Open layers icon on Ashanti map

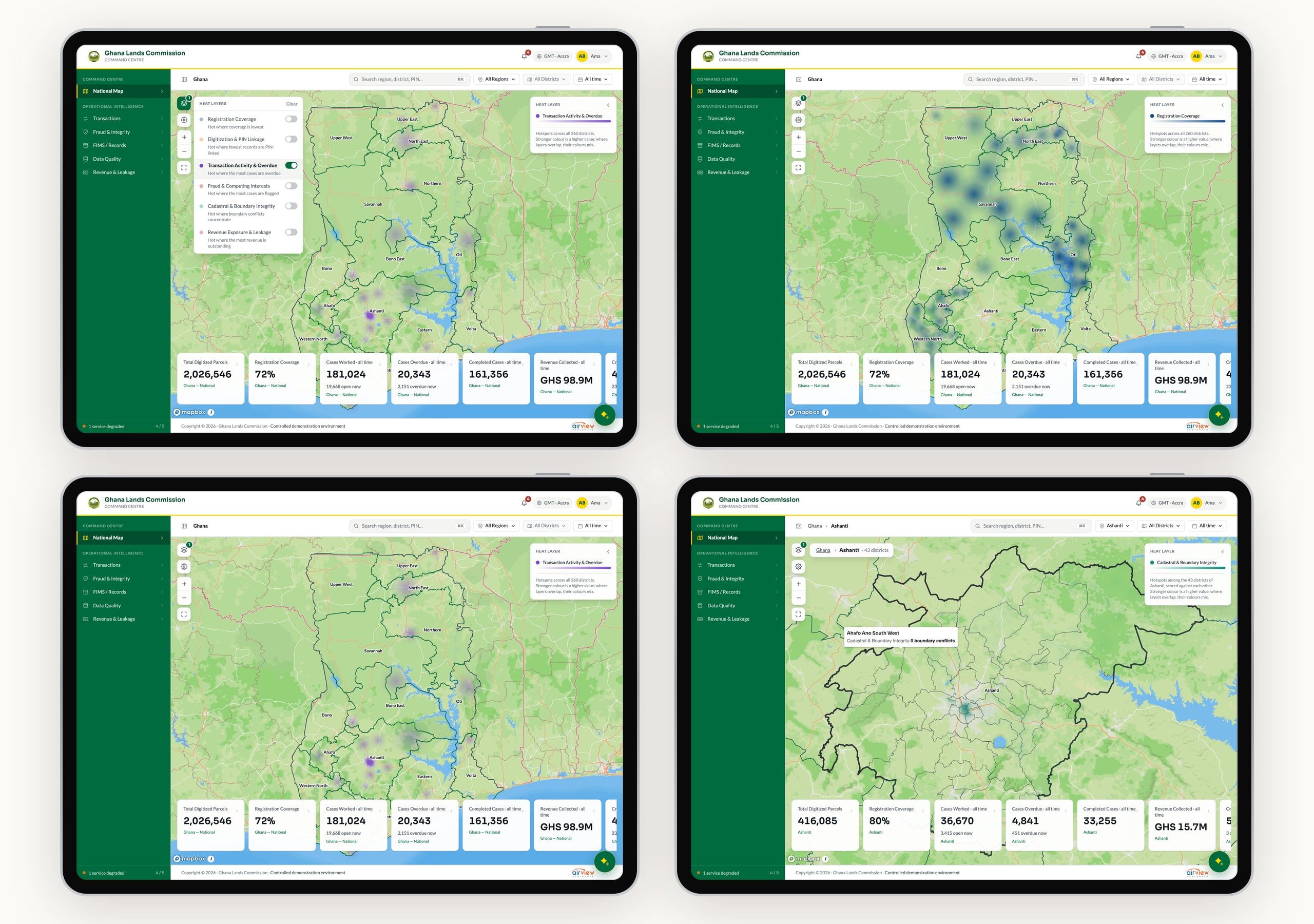pos(798,550)
